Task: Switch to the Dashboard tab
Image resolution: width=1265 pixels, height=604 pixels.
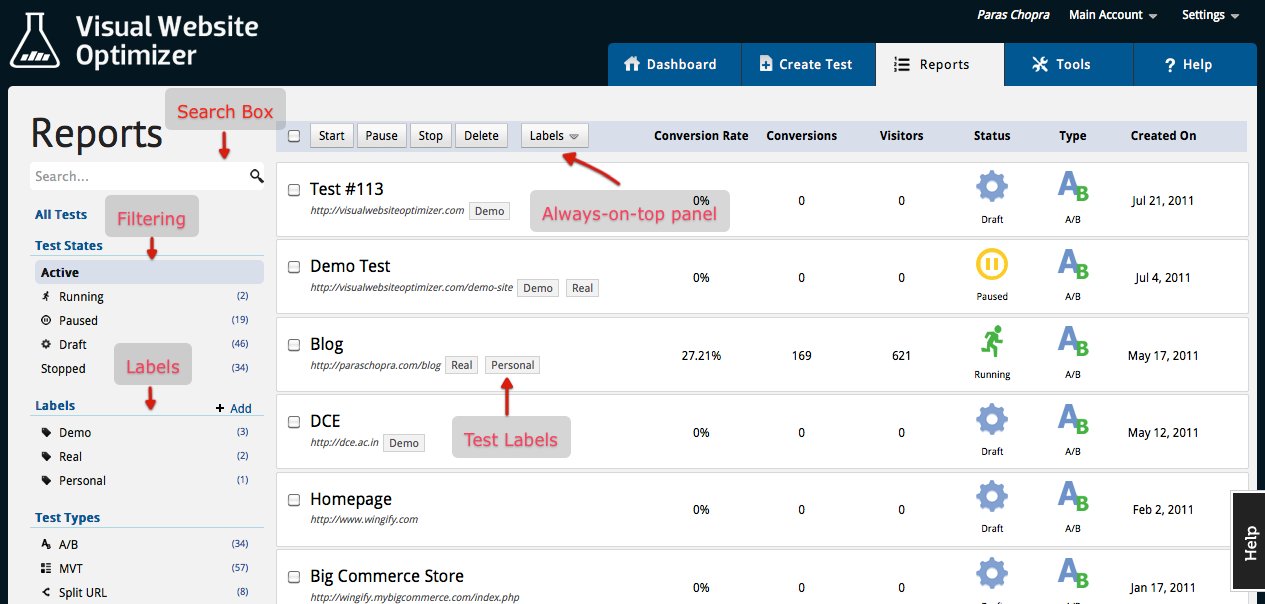Action: (x=674, y=64)
